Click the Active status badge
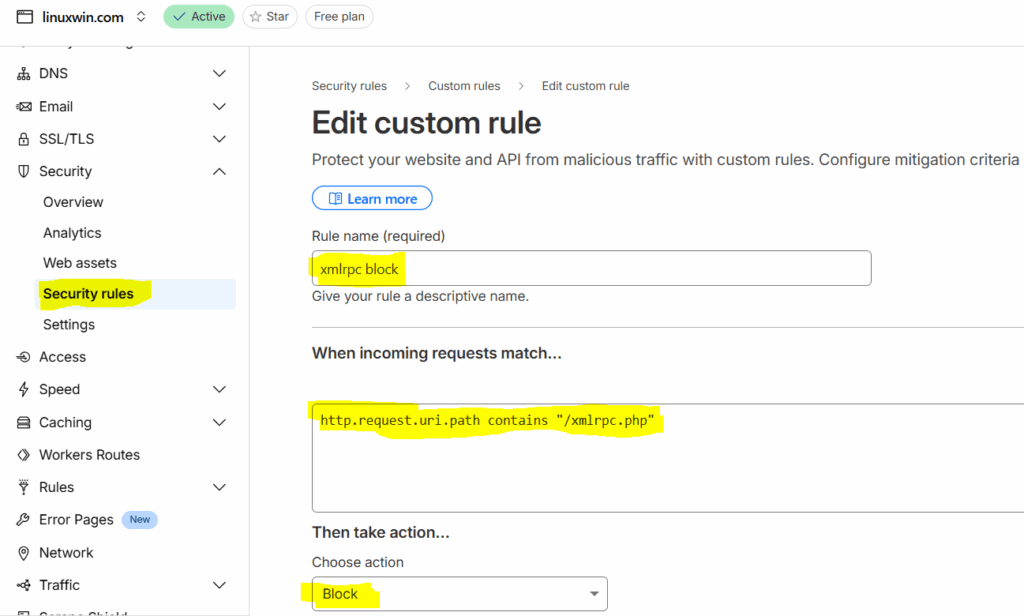1024x616 pixels. (x=199, y=17)
